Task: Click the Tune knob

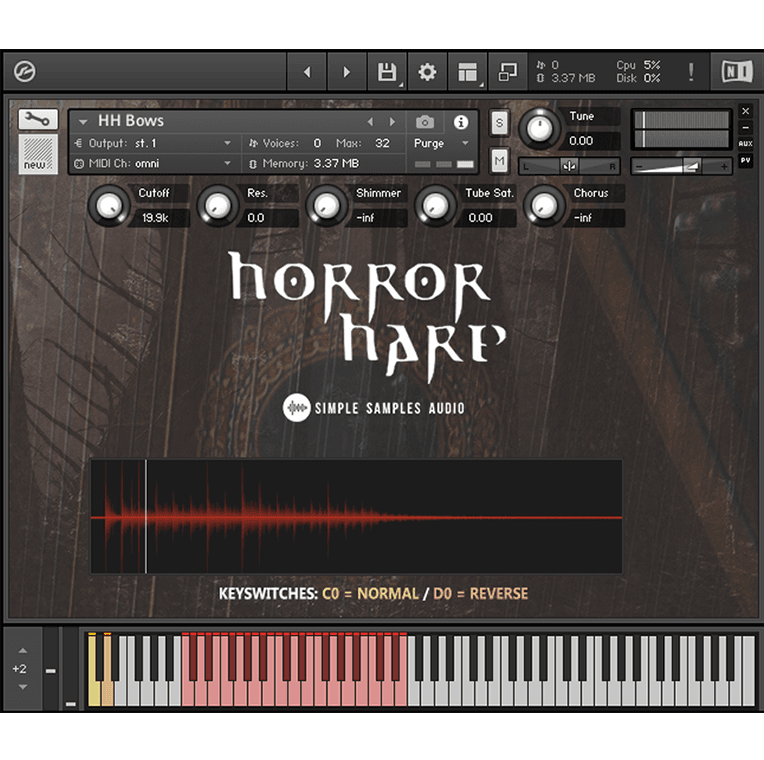Action: coord(539,129)
